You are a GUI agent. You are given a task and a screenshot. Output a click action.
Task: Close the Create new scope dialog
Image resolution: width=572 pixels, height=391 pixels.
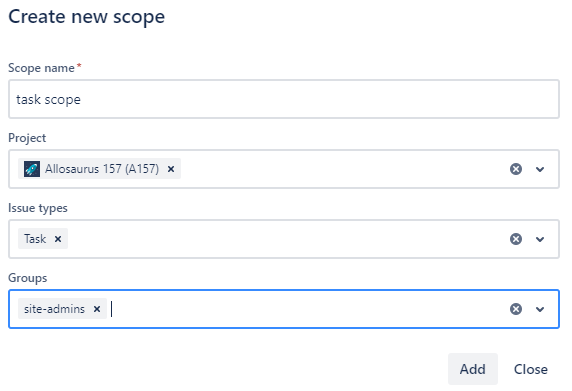[x=530, y=369]
